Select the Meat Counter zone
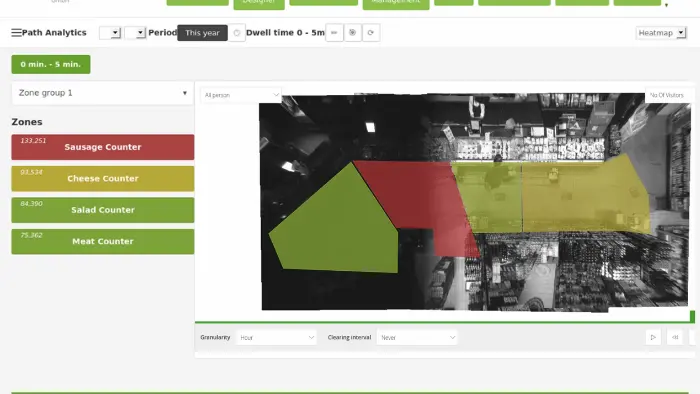Image resolution: width=700 pixels, height=394 pixels. coord(103,241)
